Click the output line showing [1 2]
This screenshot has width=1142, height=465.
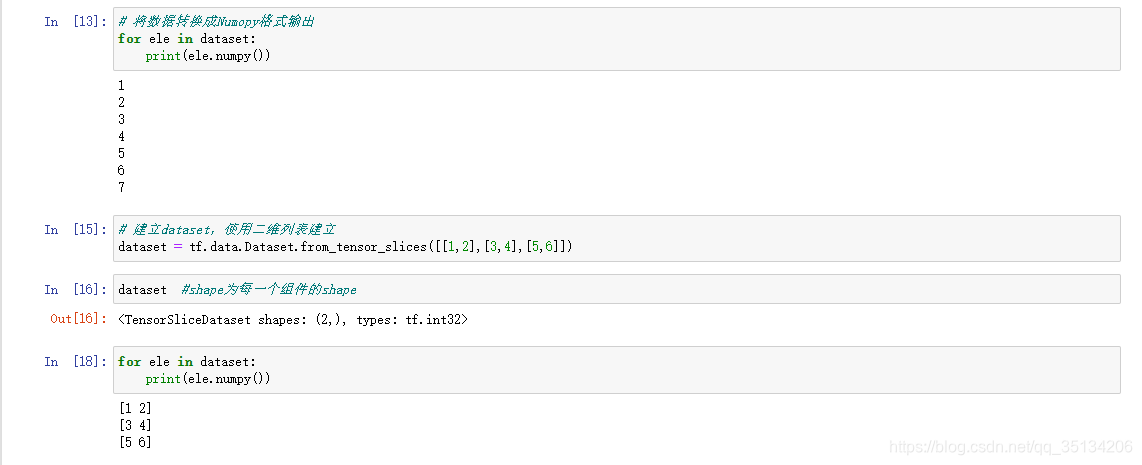(135, 408)
